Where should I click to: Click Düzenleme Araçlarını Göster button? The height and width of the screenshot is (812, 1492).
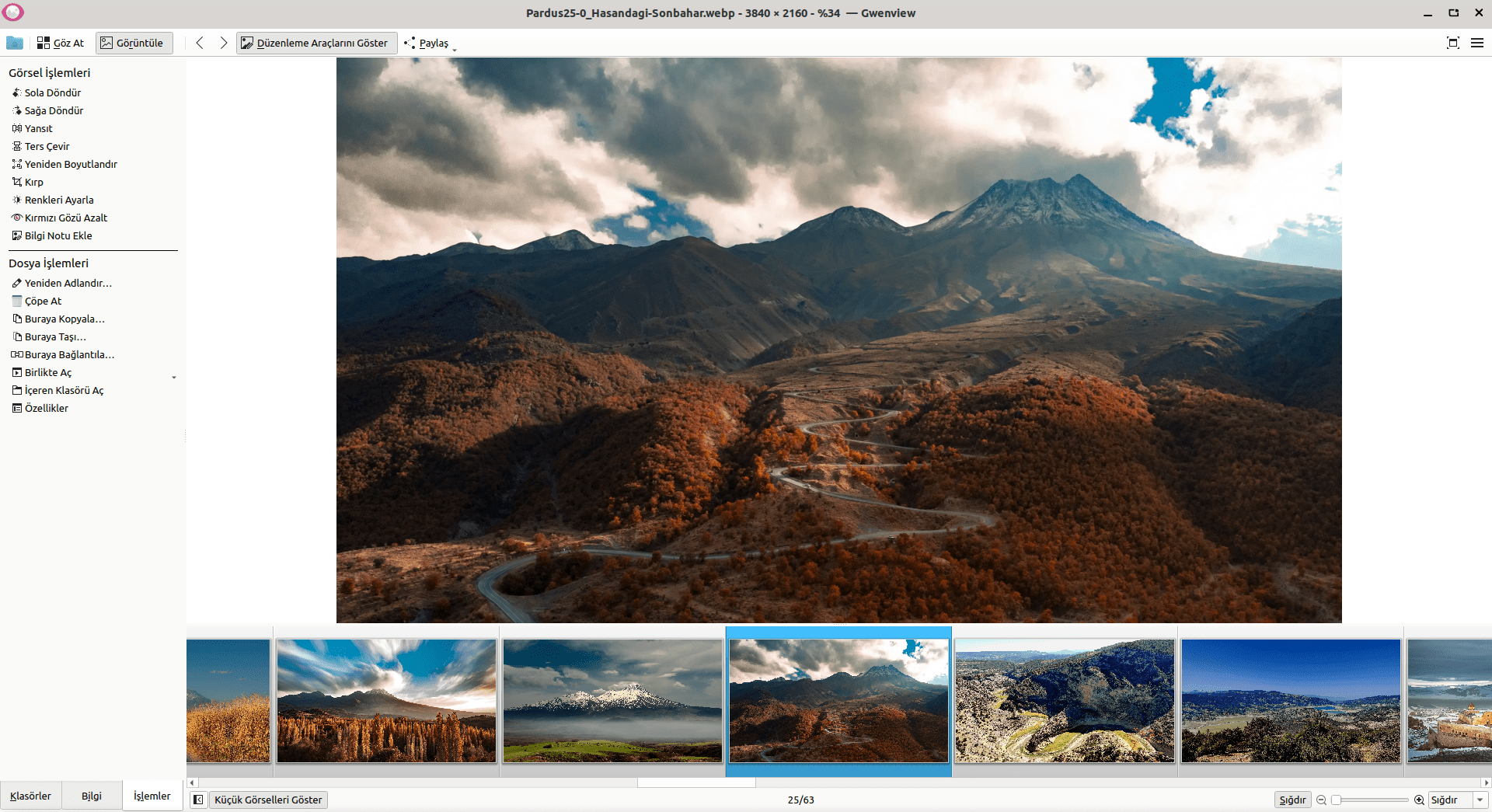(x=315, y=43)
